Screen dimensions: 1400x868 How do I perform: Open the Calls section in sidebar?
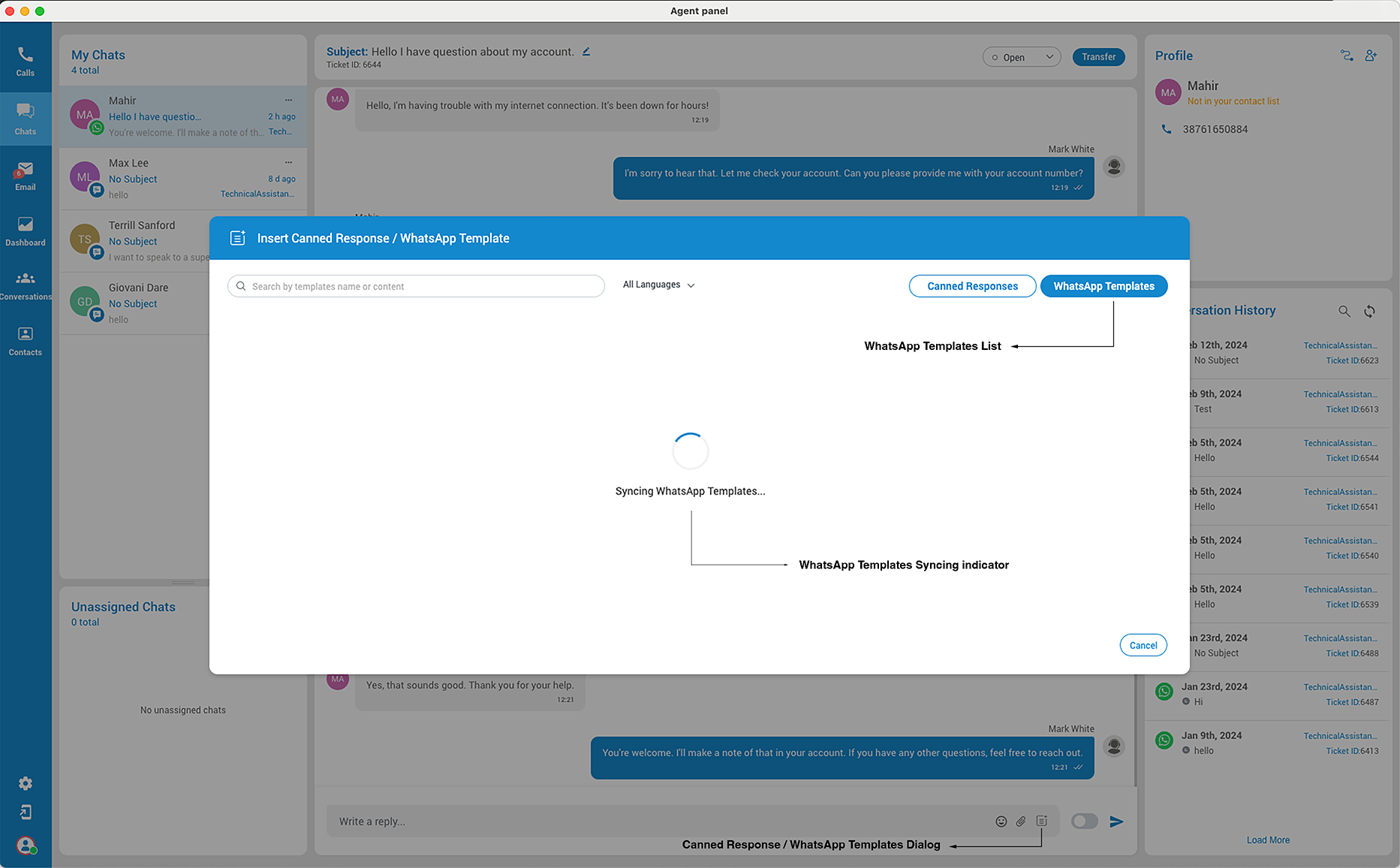point(26,62)
